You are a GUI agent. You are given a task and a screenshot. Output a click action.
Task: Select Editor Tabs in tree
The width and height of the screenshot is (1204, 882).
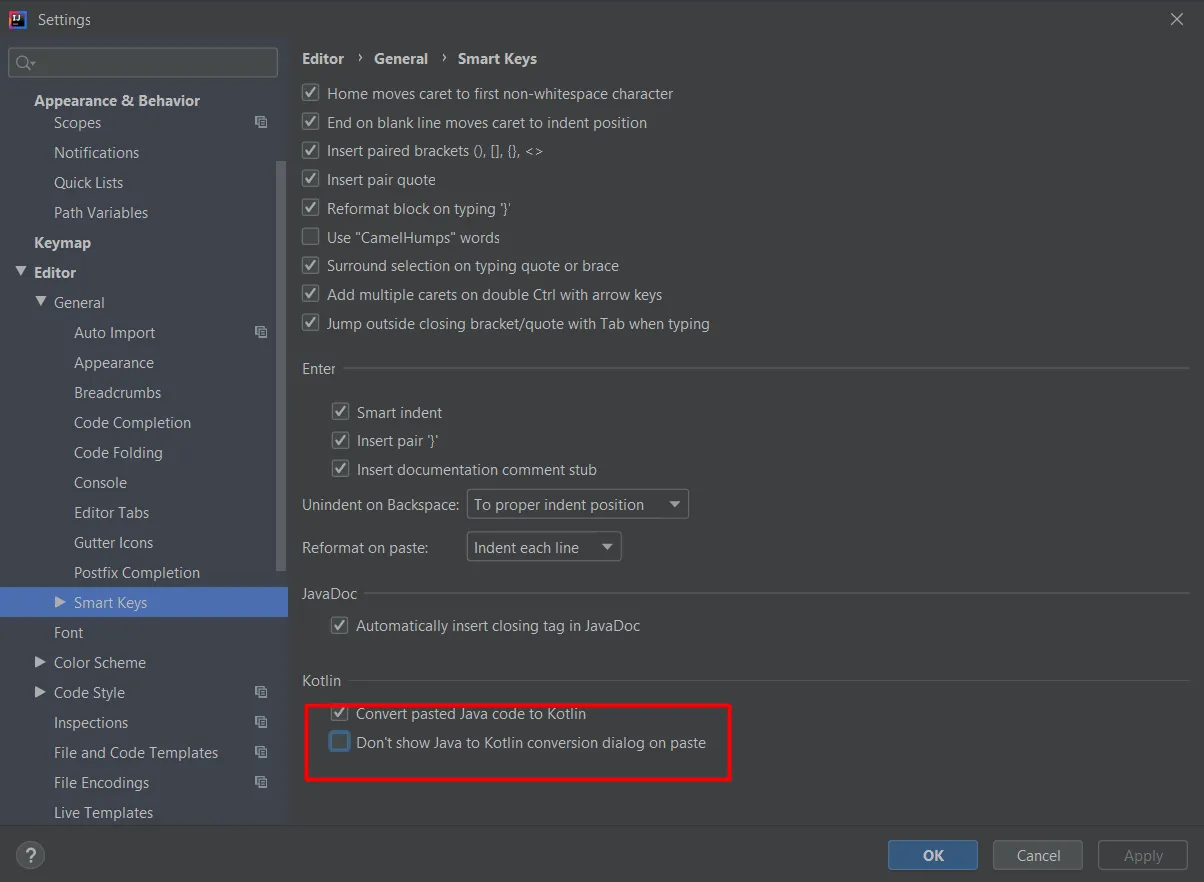(x=111, y=513)
